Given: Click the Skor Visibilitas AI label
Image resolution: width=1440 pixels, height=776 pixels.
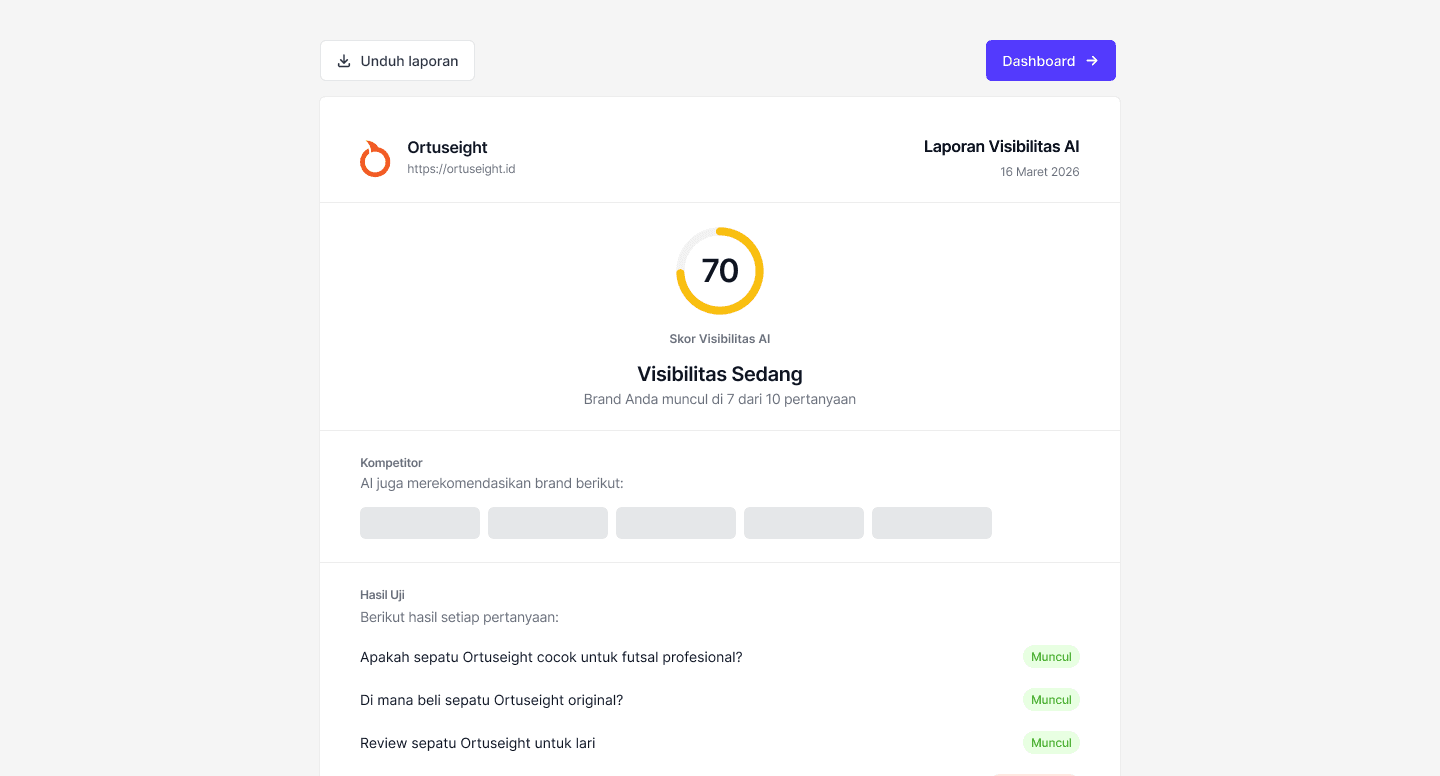Looking at the screenshot, I should 720,339.
